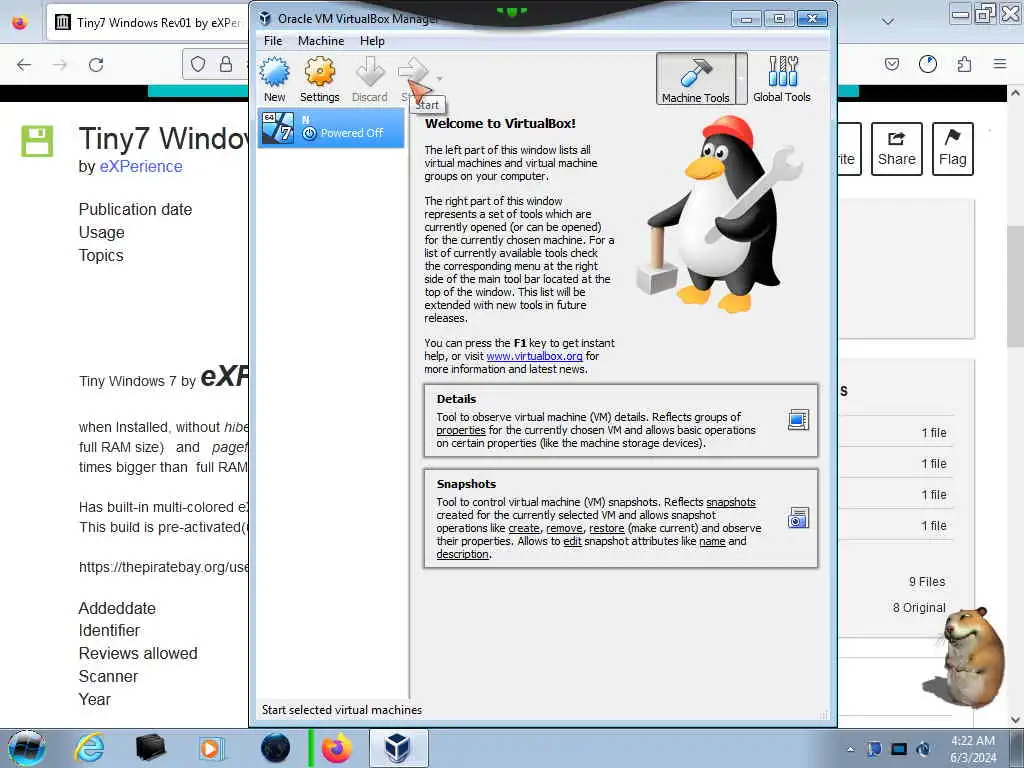Click the remove link in Snapshots
The width and height of the screenshot is (1024, 768).
click(564, 528)
